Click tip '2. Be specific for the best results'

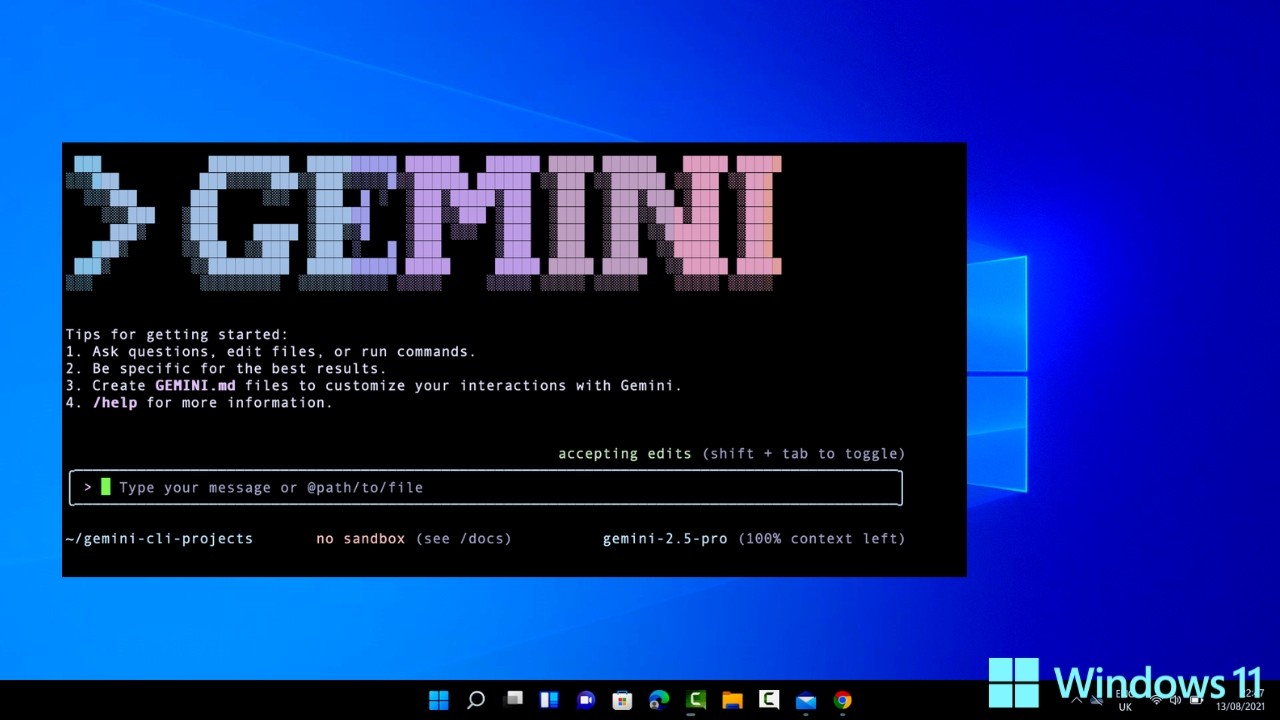226,369
